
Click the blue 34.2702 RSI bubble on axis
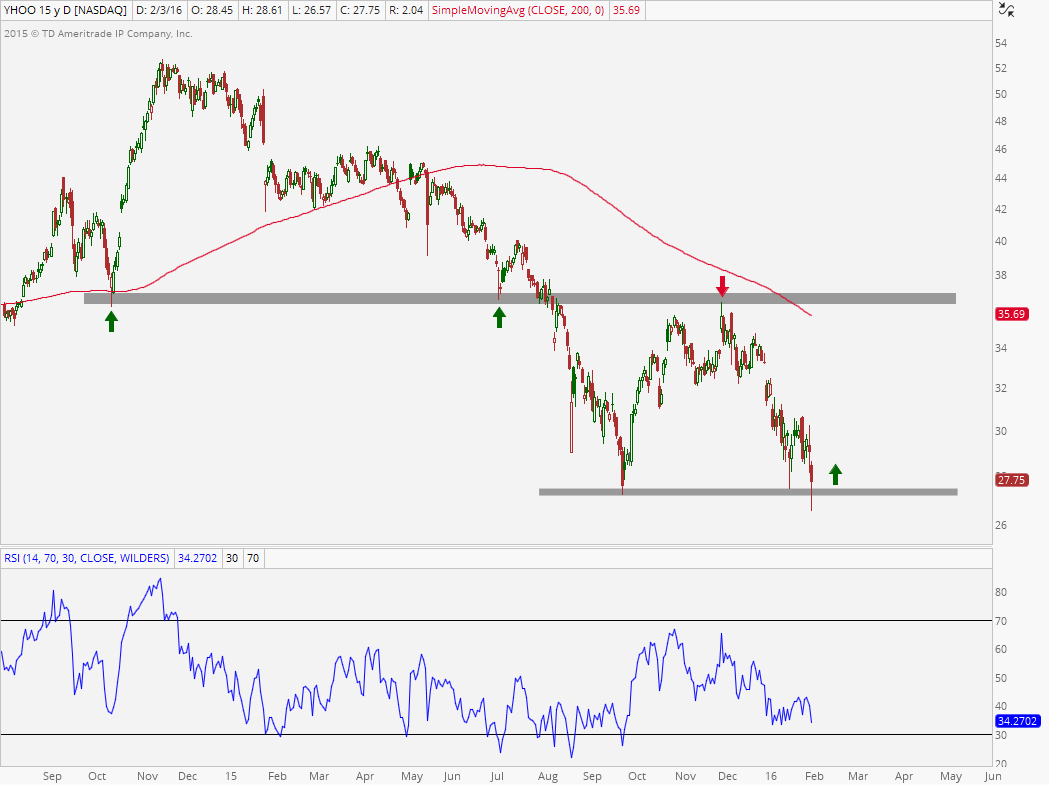[x=1017, y=721]
